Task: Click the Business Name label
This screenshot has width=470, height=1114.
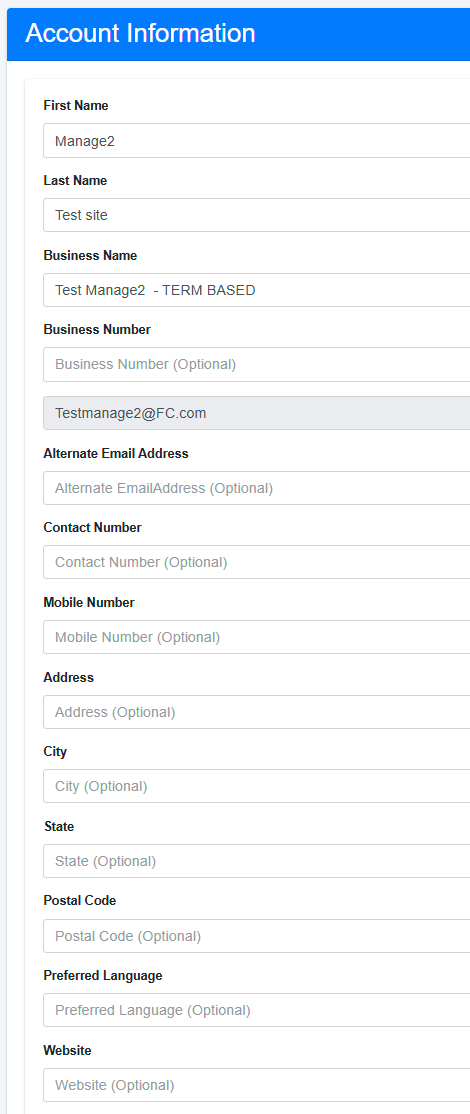Action: click(90, 255)
